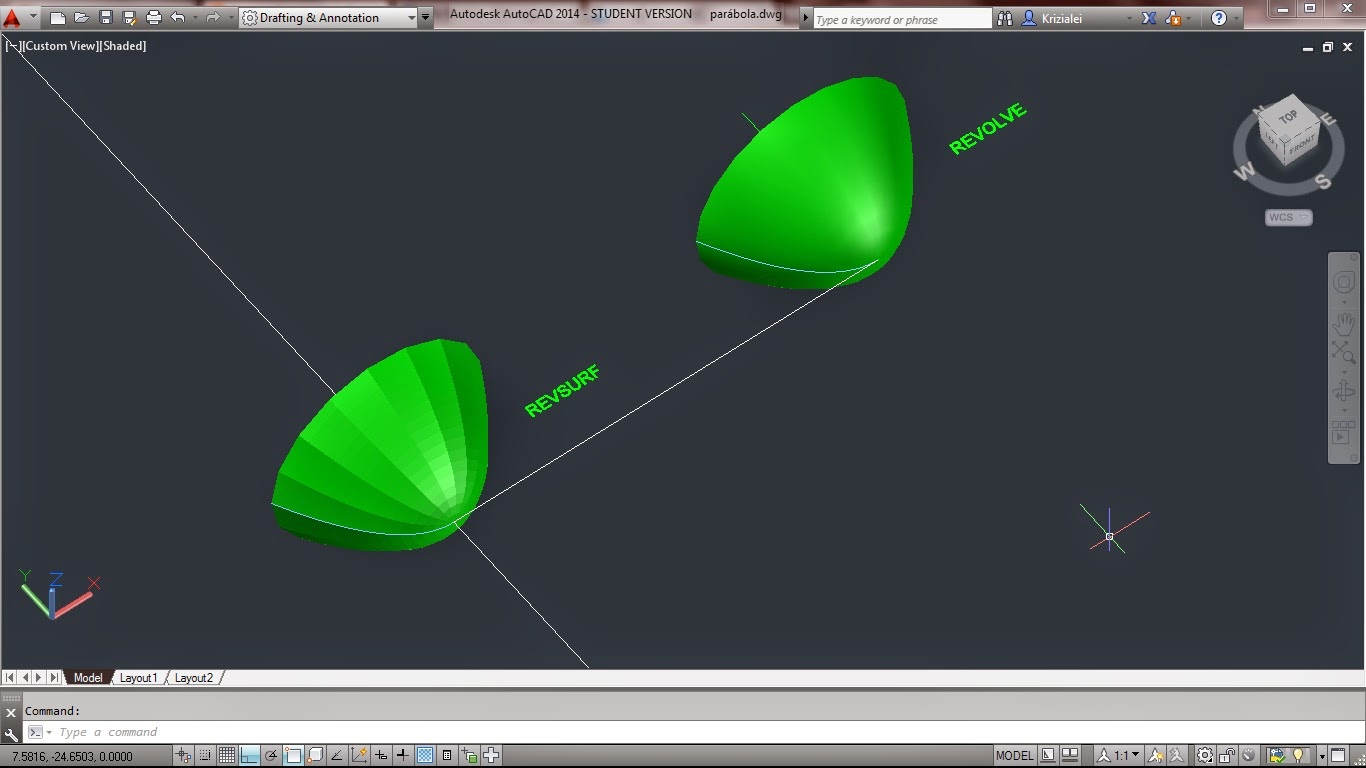Open the Drafting & Annotation workspace dropdown
This screenshot has width=1366, height=768.
click(x=412, y=17)
